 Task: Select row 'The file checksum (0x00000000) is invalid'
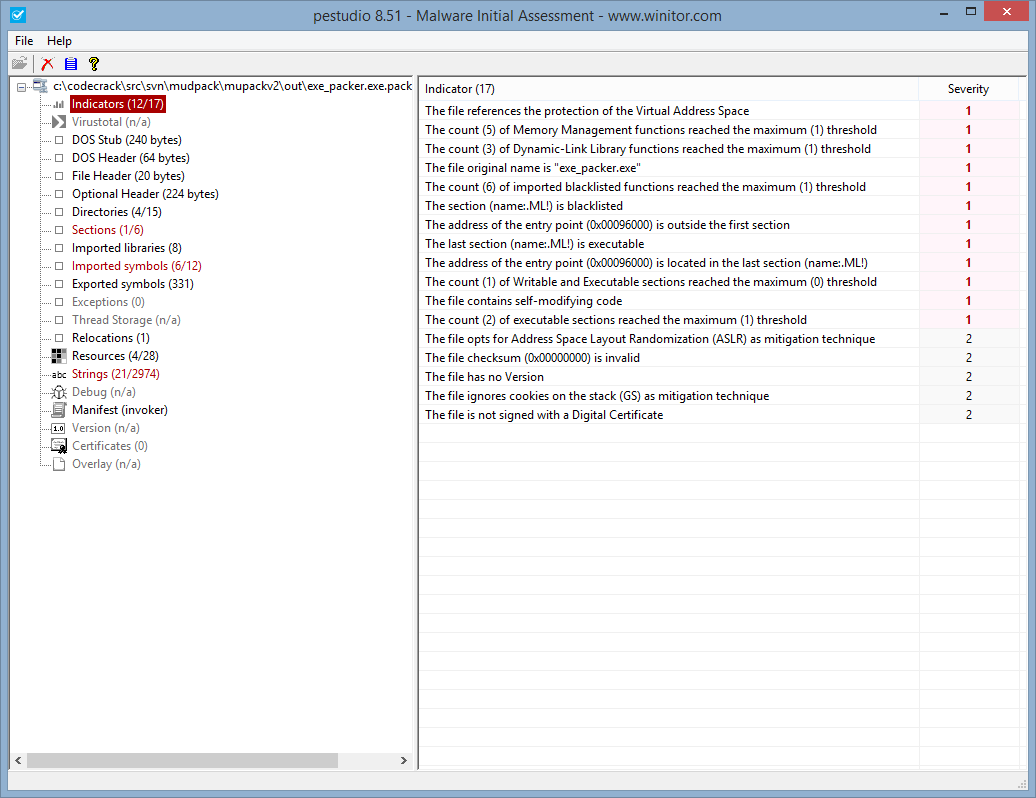tap(719, 358)
